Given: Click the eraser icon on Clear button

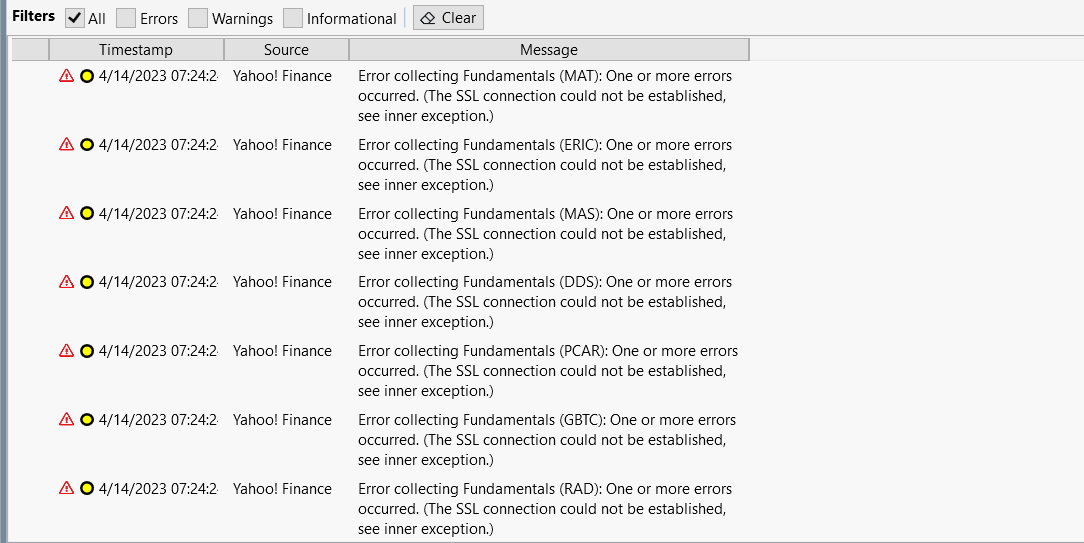Looking at the screenshot, I should point(428,19).
